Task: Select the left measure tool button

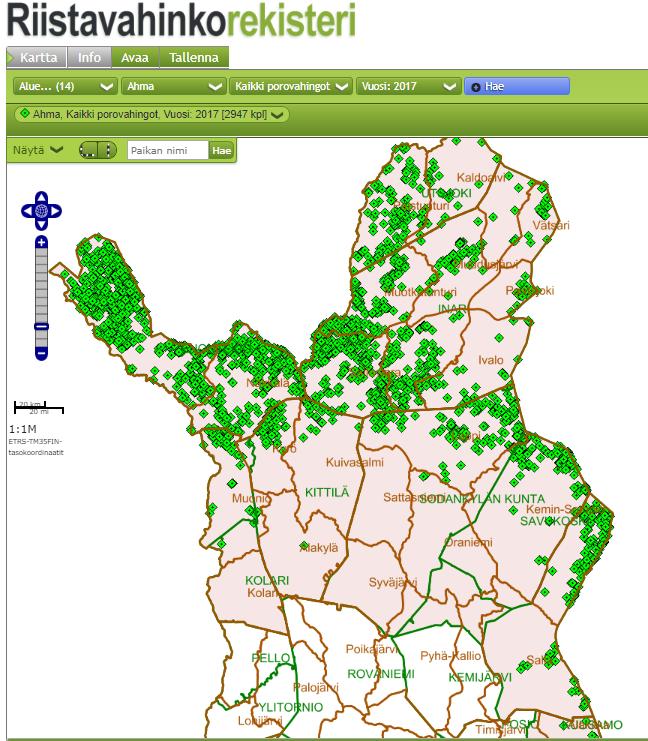Action: tap(88, 150)
